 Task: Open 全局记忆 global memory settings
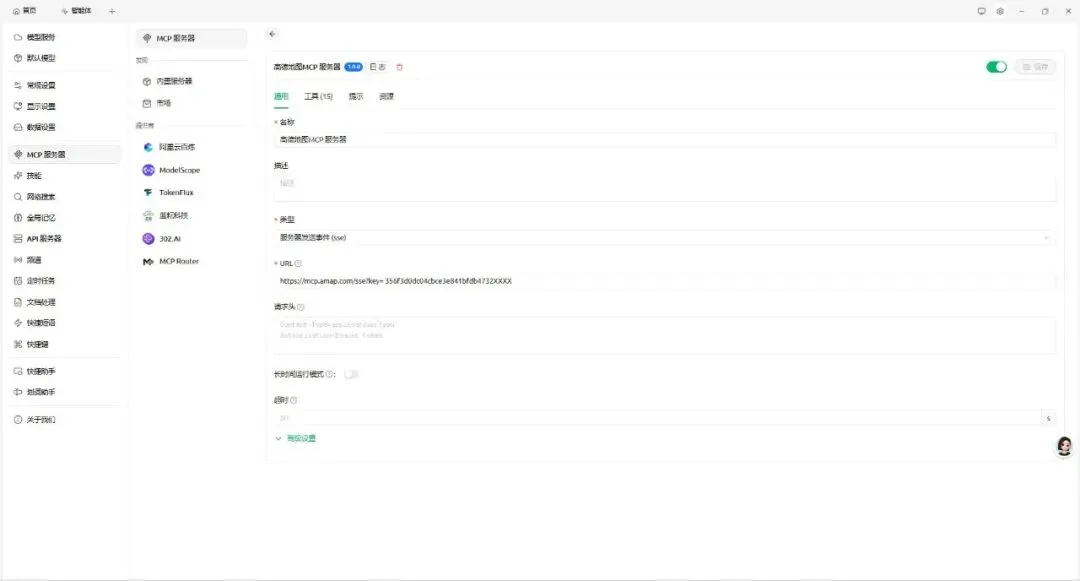pos(66,218)
